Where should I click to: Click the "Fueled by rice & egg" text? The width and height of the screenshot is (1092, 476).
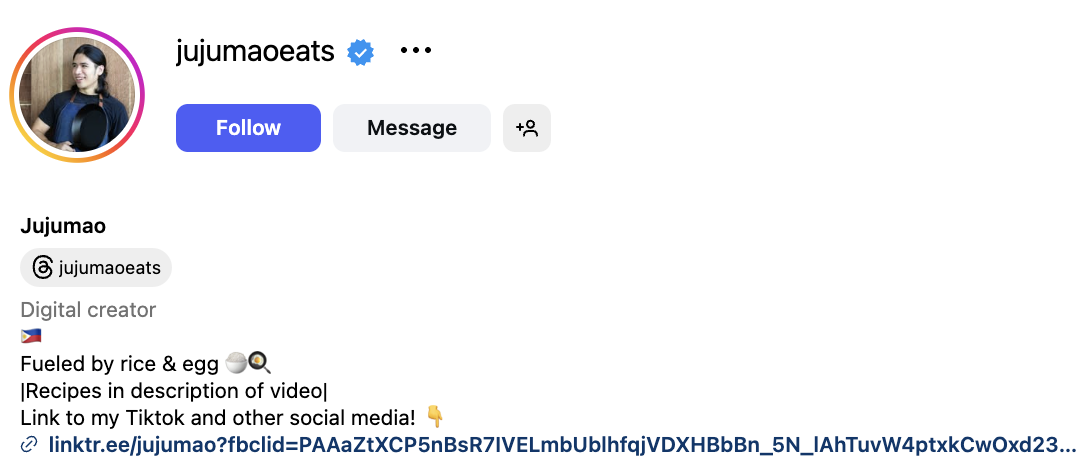click(119, 363)
